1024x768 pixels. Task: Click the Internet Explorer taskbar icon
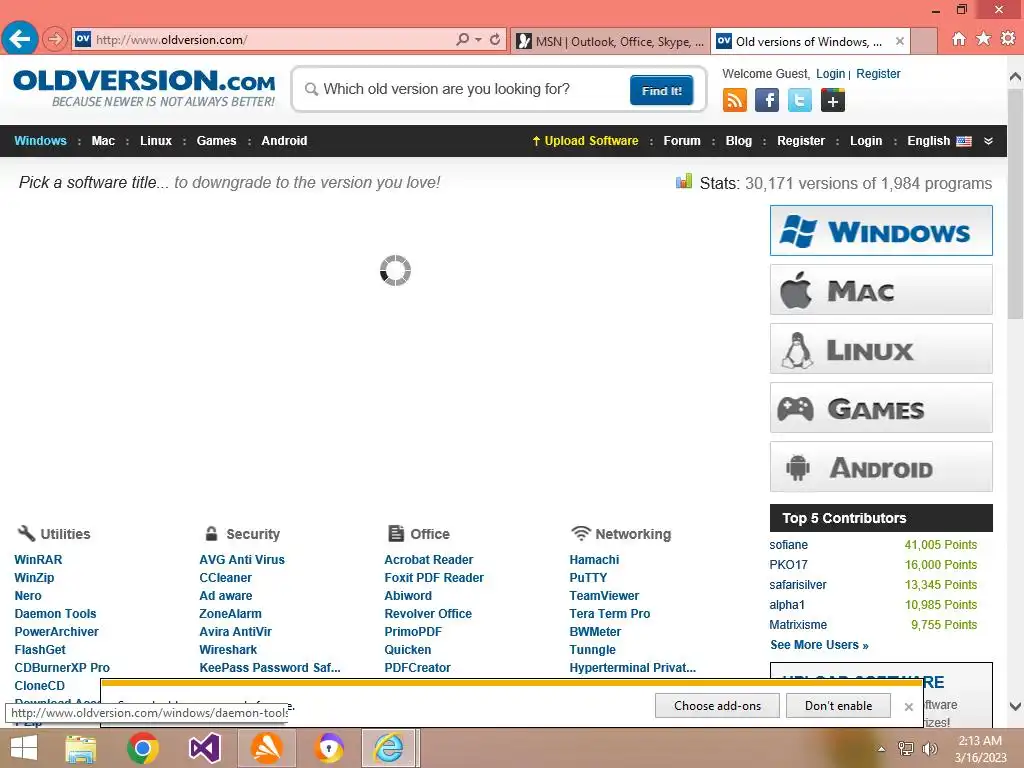coord(389,748)
